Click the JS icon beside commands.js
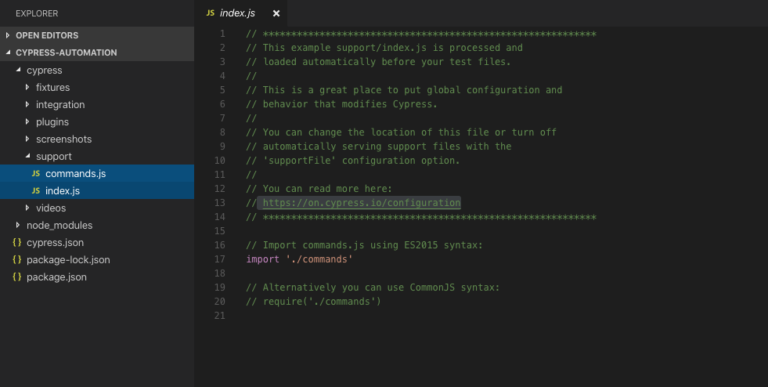The height and width of the screenshot is (387, 768). point(36,173)
